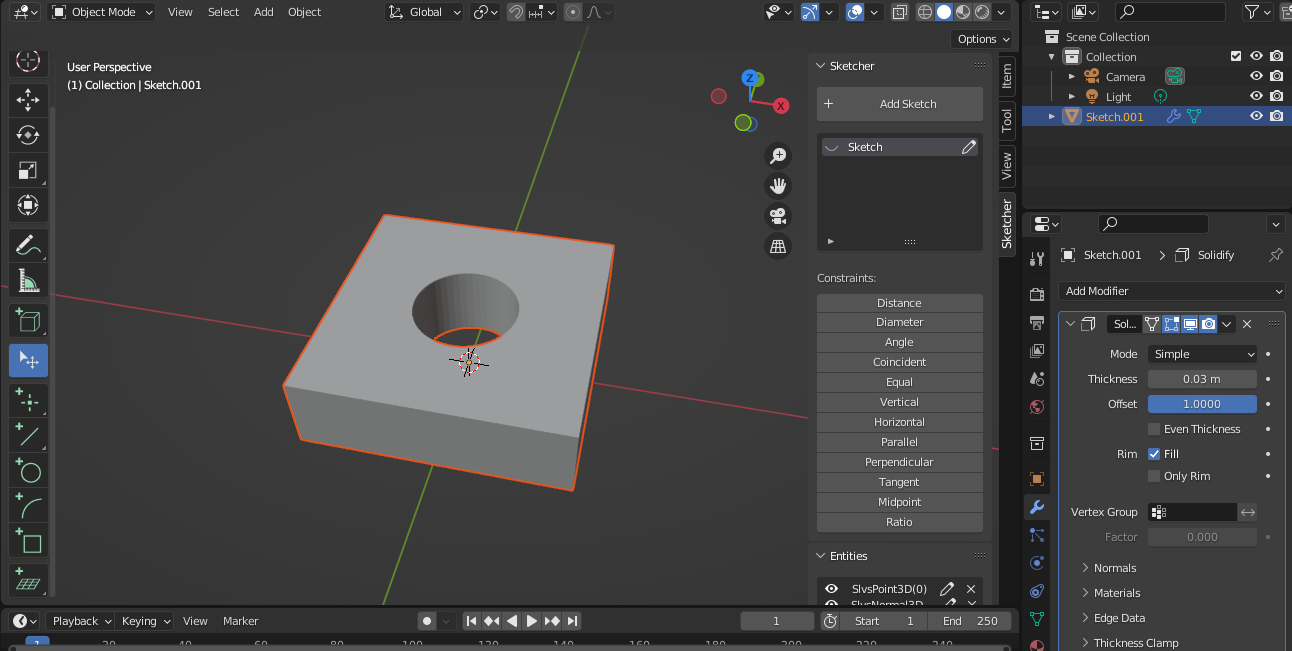This screenshot has width=1292, height=651.
Task: Click the Distance constraint button
Action: click(900, 303)
